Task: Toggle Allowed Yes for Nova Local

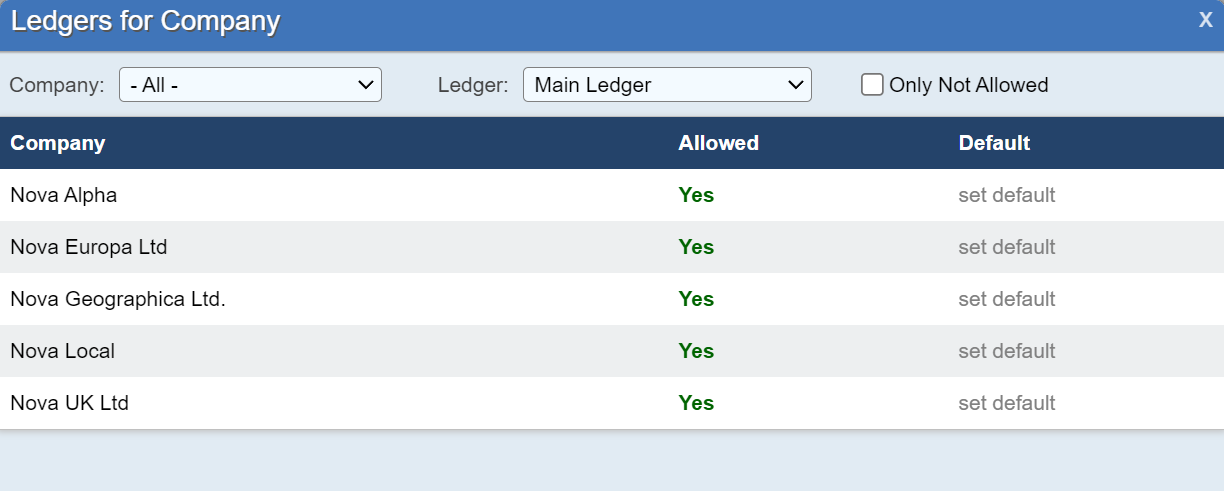Action: [696, 351]
